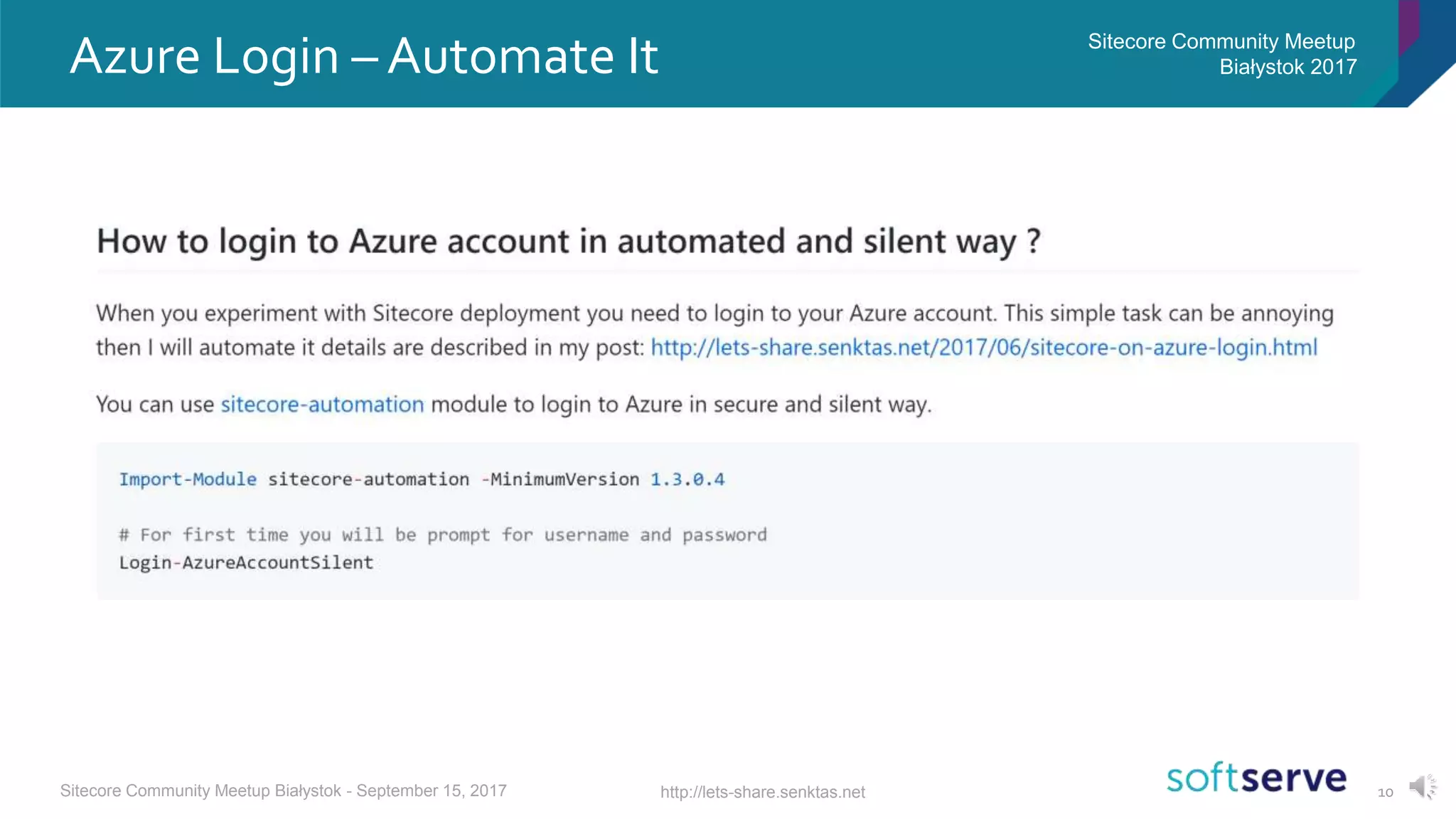Click the SoftServe logo
The height and width of the screenshot is (819, 1456).
tap(1256, 777)
